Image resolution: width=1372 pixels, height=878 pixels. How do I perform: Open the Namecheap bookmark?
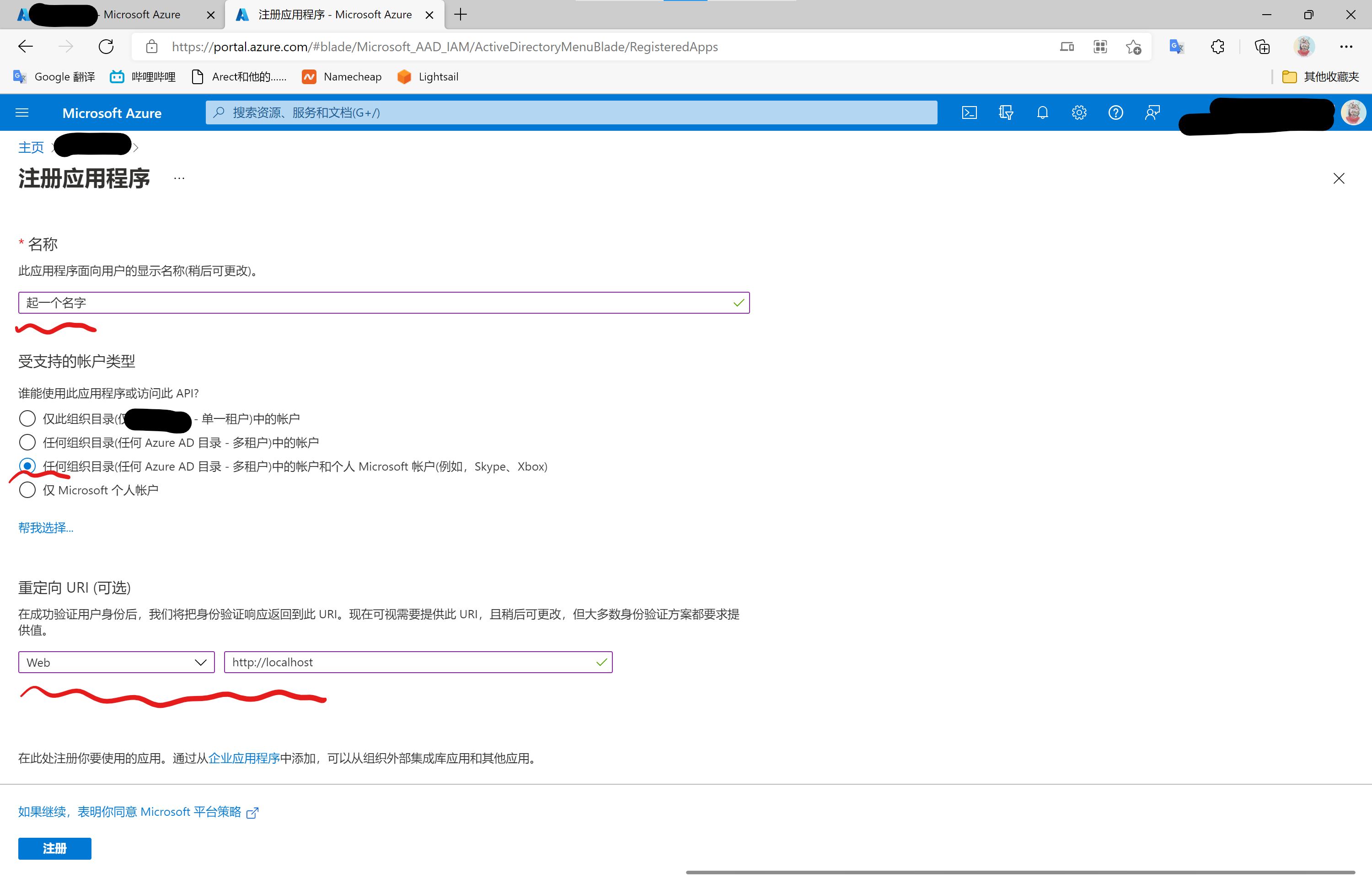342,77
